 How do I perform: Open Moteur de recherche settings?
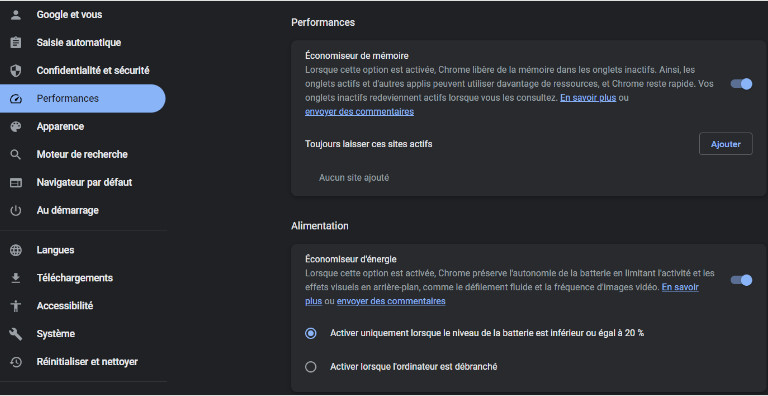coord(83,154)
